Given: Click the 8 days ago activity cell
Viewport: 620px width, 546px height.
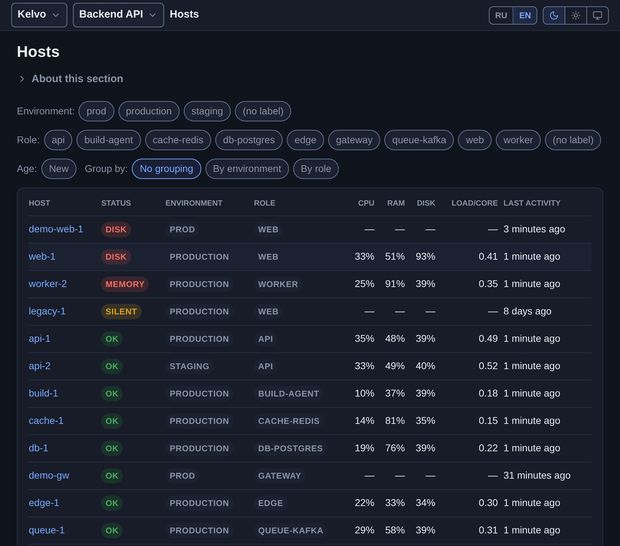Looking at the screenshot, I should [527, 312].
